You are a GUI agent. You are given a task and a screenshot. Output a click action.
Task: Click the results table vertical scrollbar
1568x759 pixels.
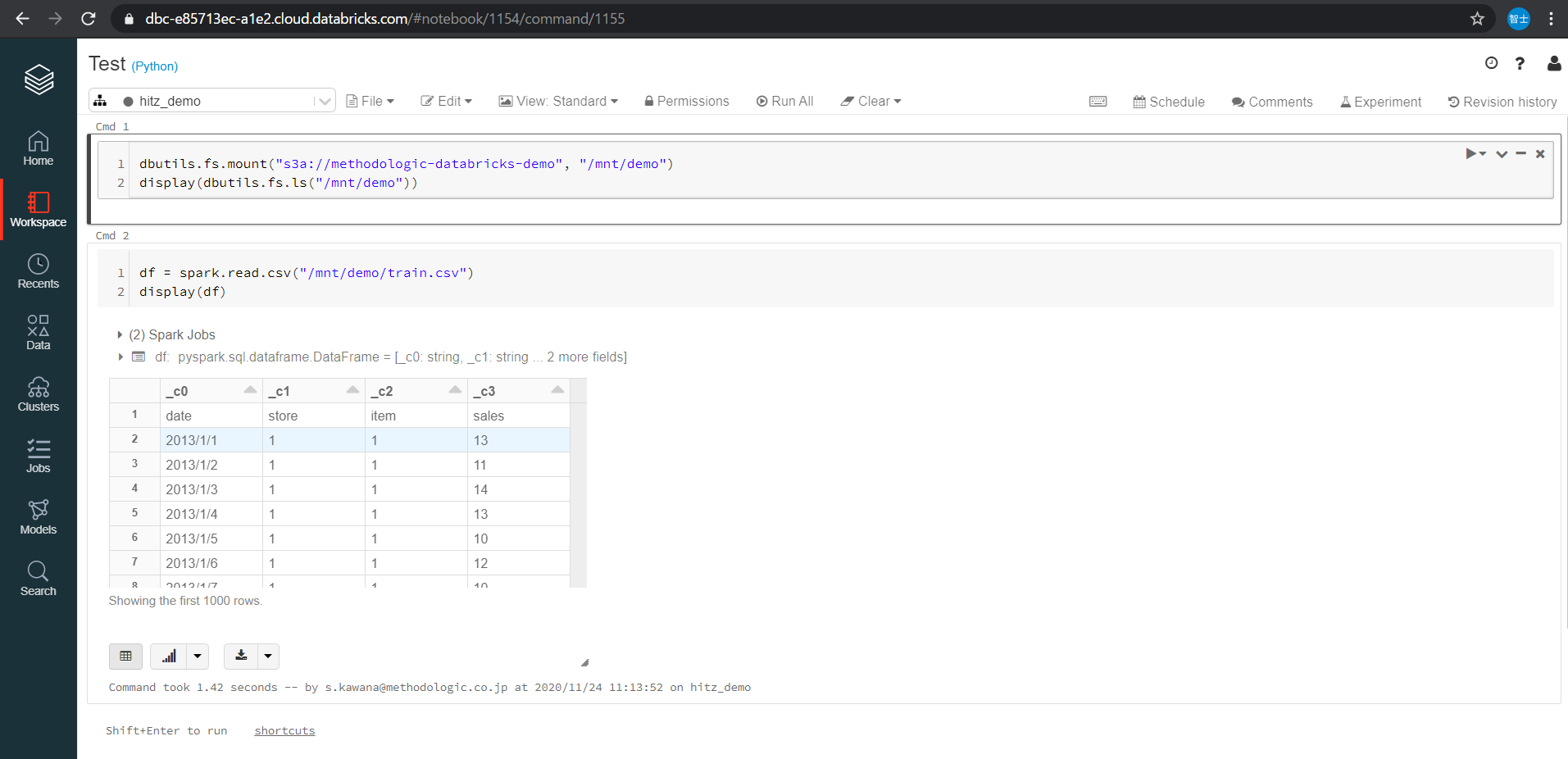pos(578,494)
